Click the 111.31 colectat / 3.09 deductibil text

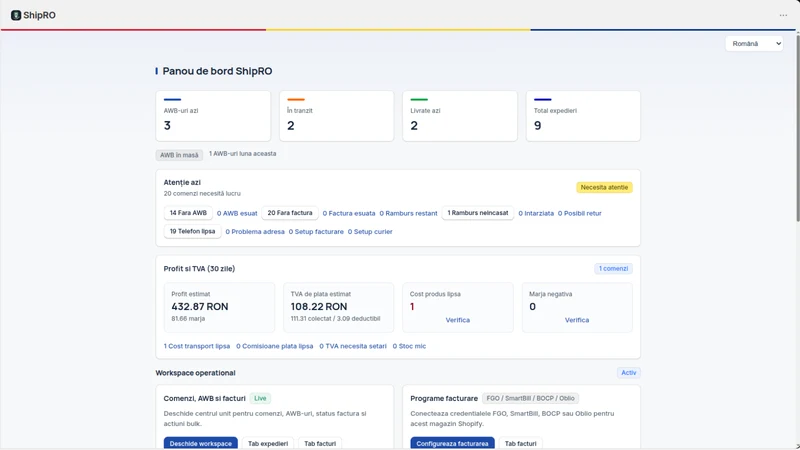[x=335, y=318]
